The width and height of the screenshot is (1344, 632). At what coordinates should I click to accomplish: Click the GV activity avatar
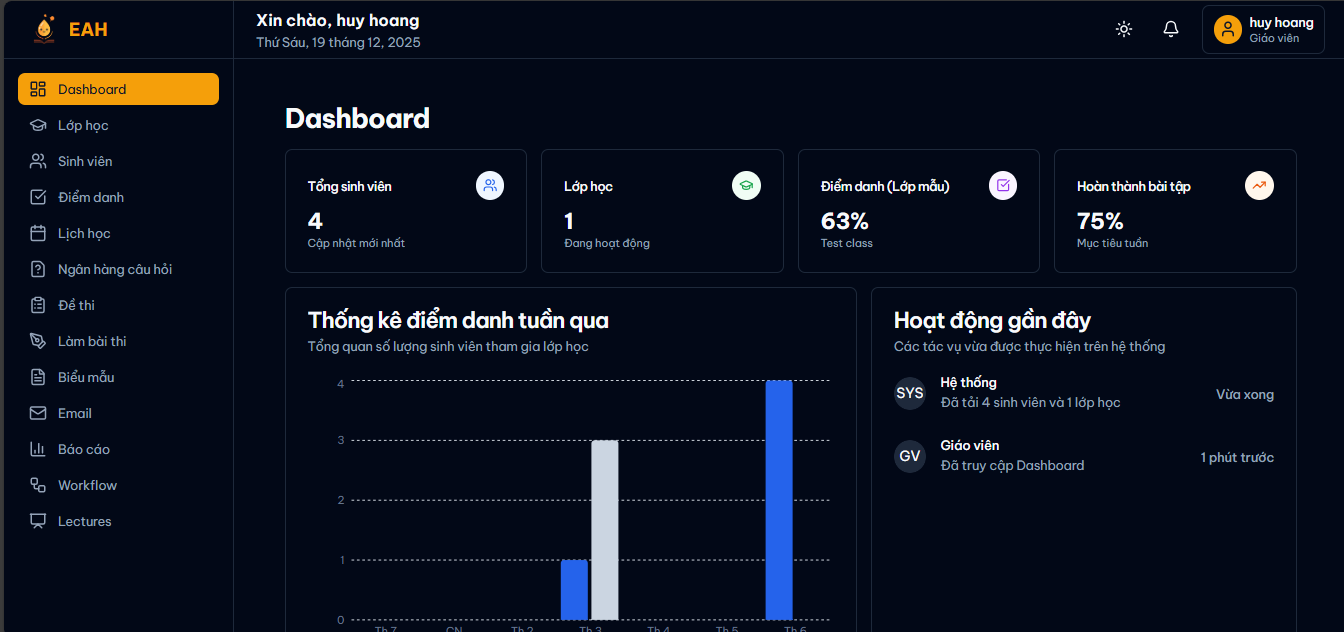coord(910,456)
